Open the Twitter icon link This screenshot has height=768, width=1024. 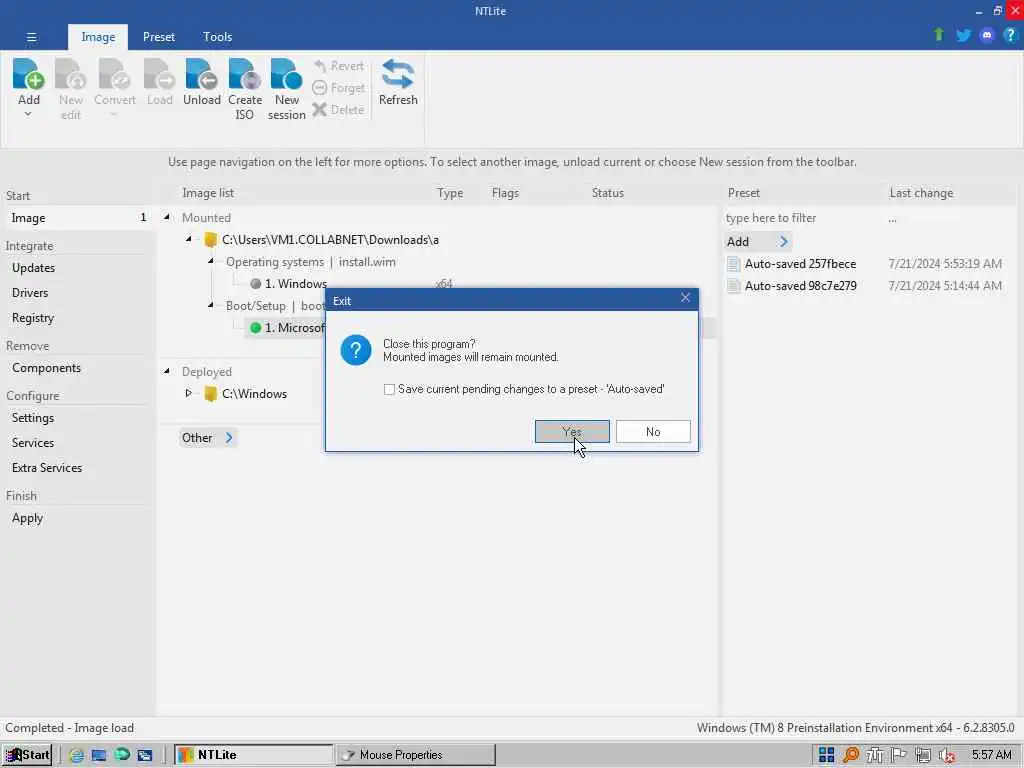(x=963, y=35)
